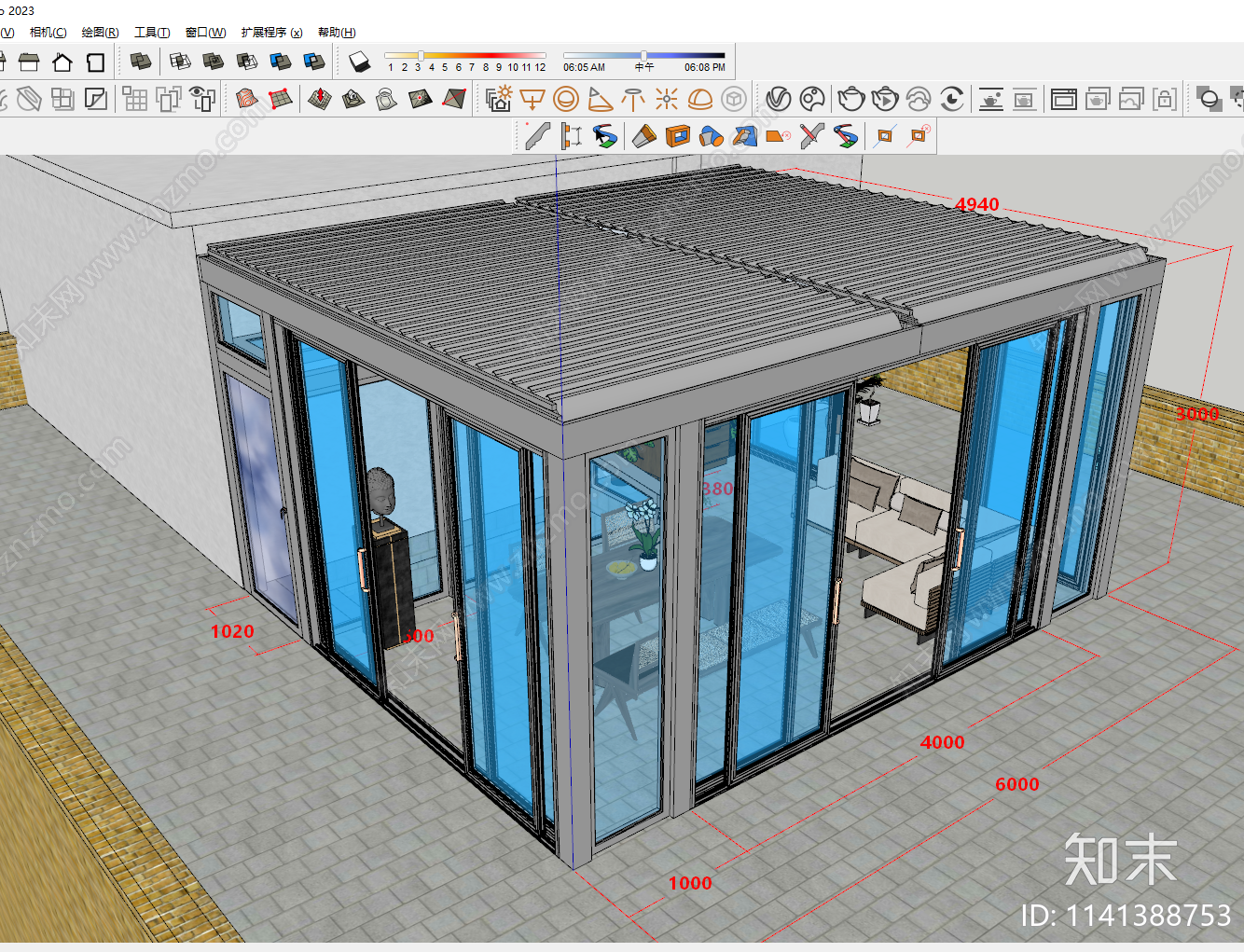Create a V-Ray Rectangle Light
Screen dimensions: 1244x952
(532, 99)
